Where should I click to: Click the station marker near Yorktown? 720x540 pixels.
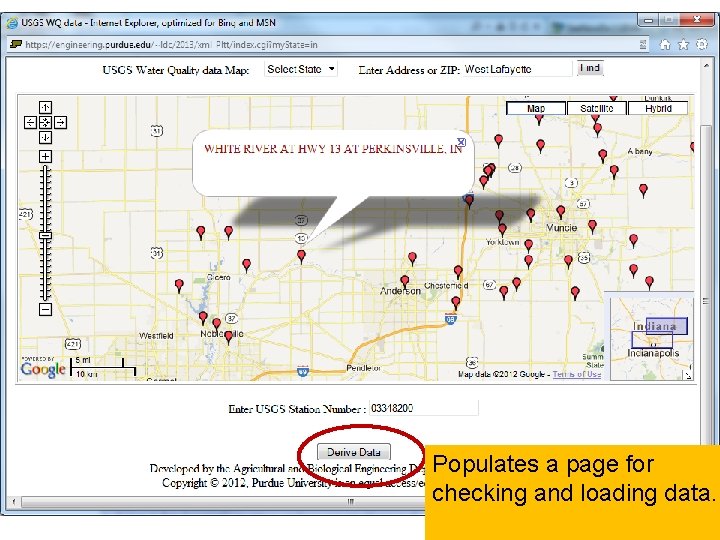502,230
